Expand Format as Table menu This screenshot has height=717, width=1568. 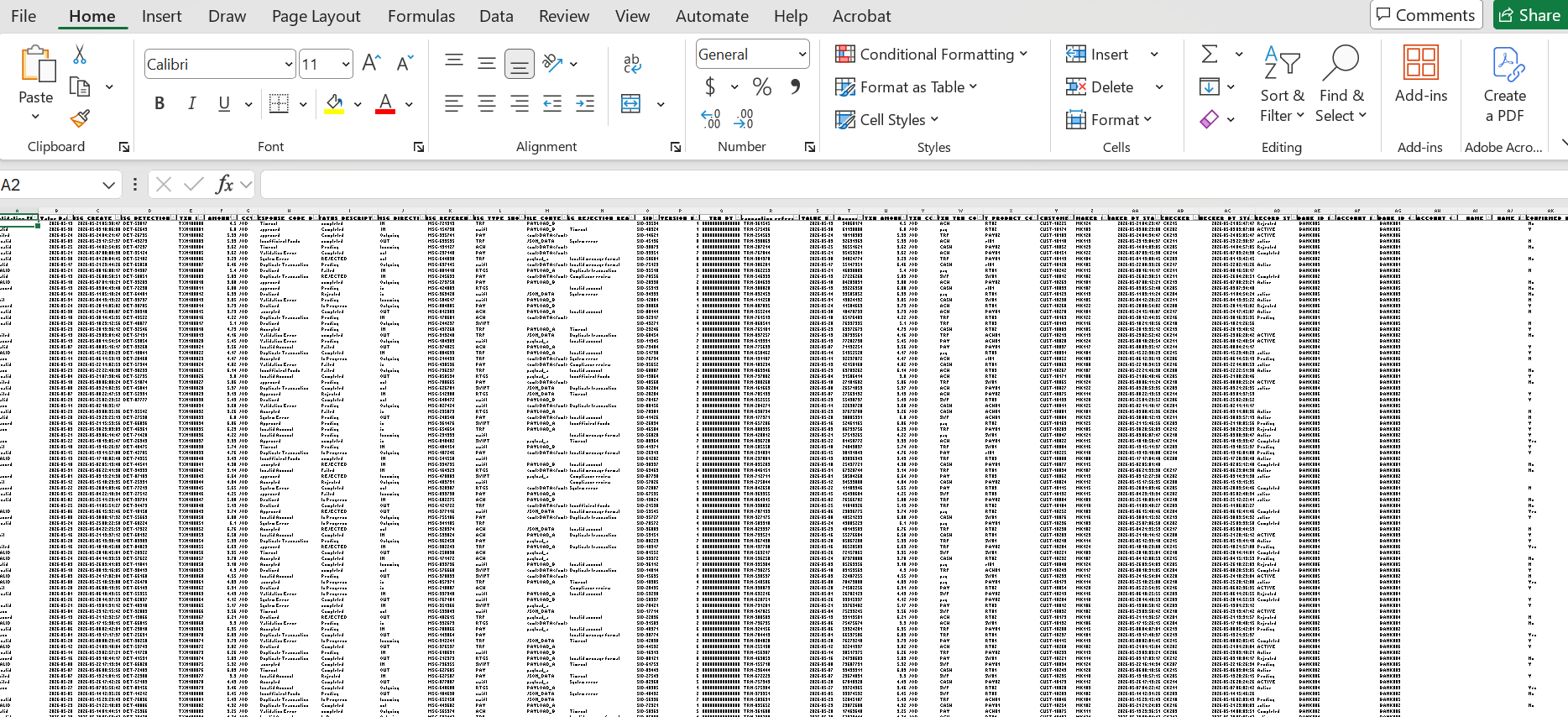point(907,86)
